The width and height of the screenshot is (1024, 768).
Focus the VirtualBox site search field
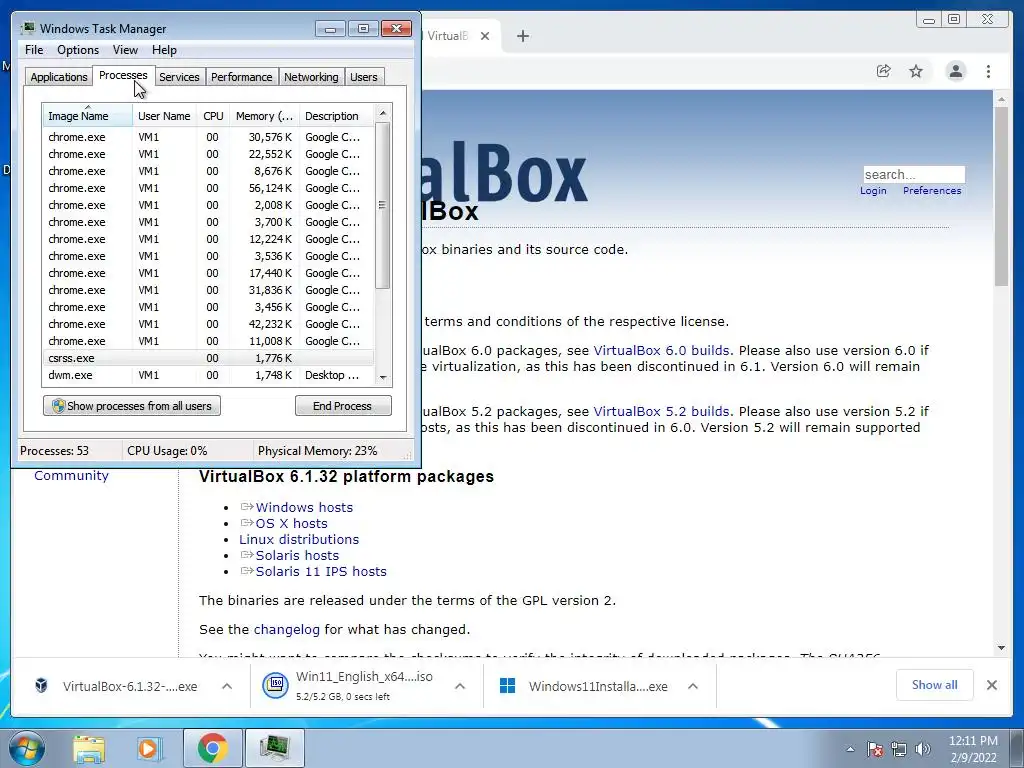[x=914, y=174]
